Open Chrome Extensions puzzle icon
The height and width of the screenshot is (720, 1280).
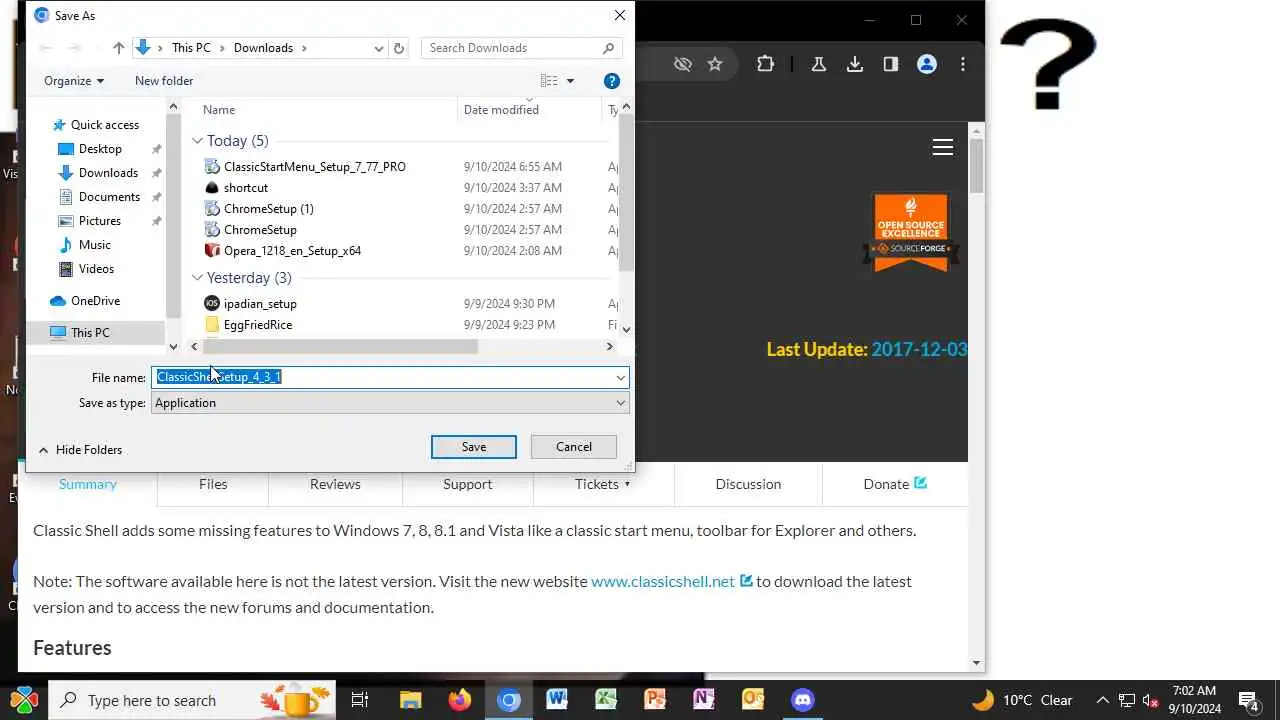765,64
